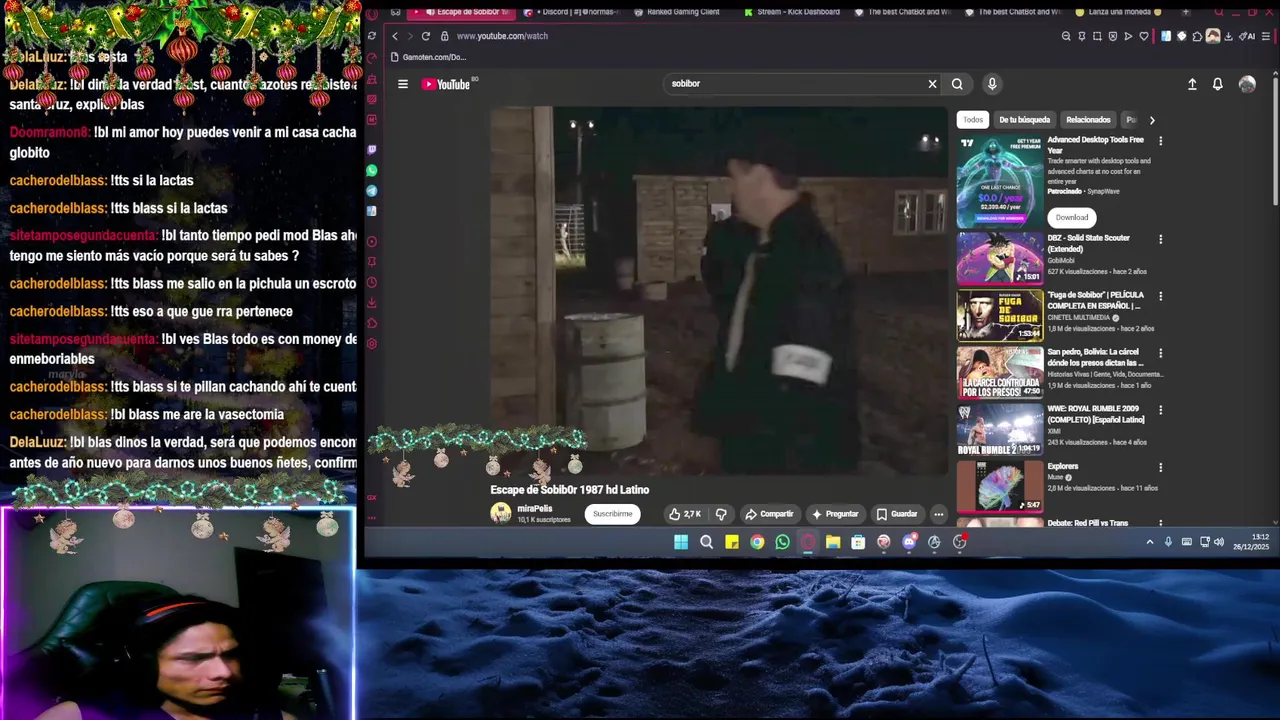Start voice search with microphone
The height and width of the screenshot is (720, 1280).
[992, 84]
